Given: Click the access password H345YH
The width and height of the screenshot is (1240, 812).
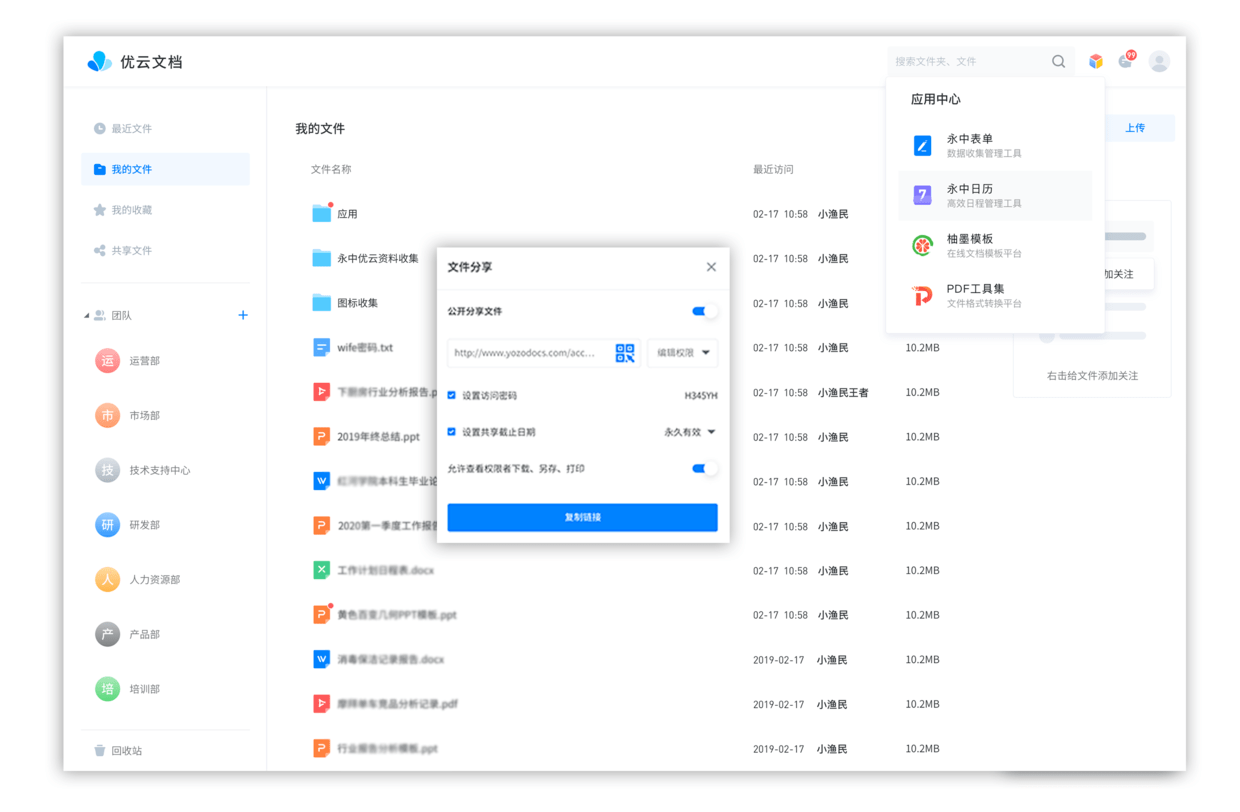Looking at the screenshot, I should point(701,396).
